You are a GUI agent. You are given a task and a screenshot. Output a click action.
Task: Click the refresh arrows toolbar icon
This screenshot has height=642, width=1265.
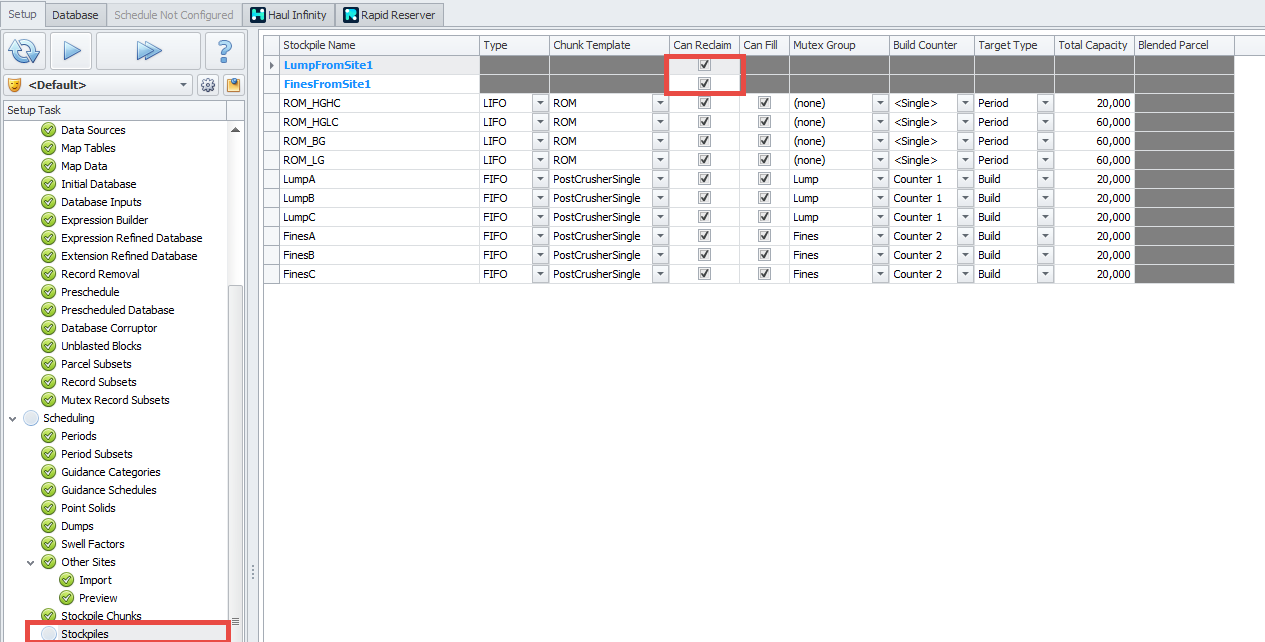(x=24, y=51)
